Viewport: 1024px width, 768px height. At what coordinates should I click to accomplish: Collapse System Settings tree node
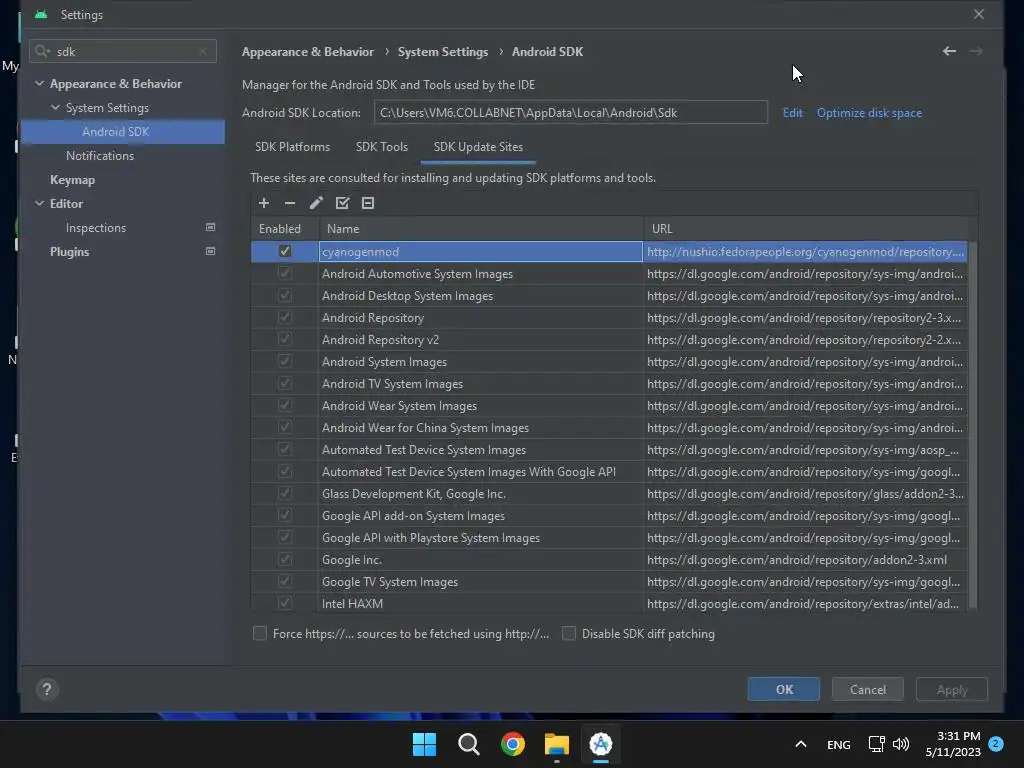coord(56,108)
